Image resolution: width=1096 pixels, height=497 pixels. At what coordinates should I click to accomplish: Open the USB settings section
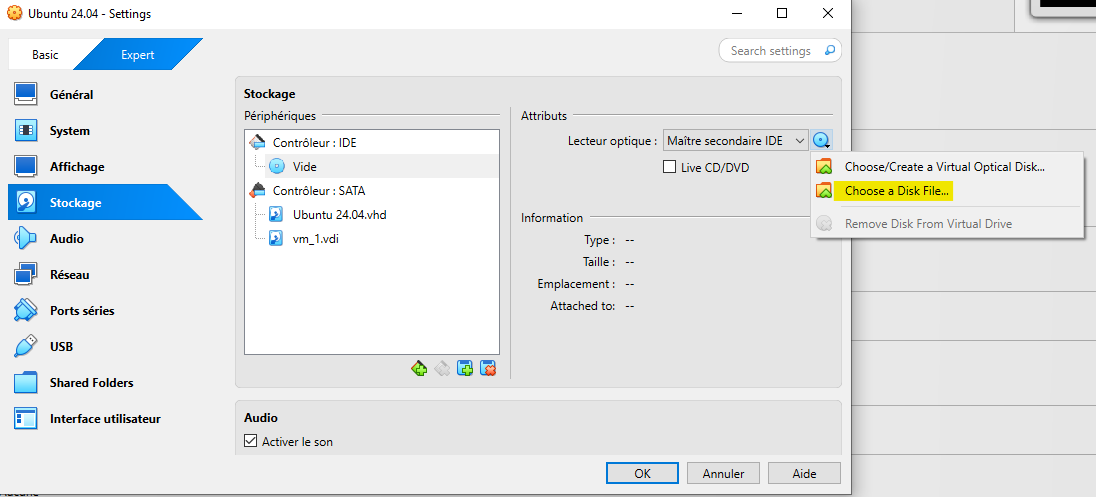pos(61,347)
